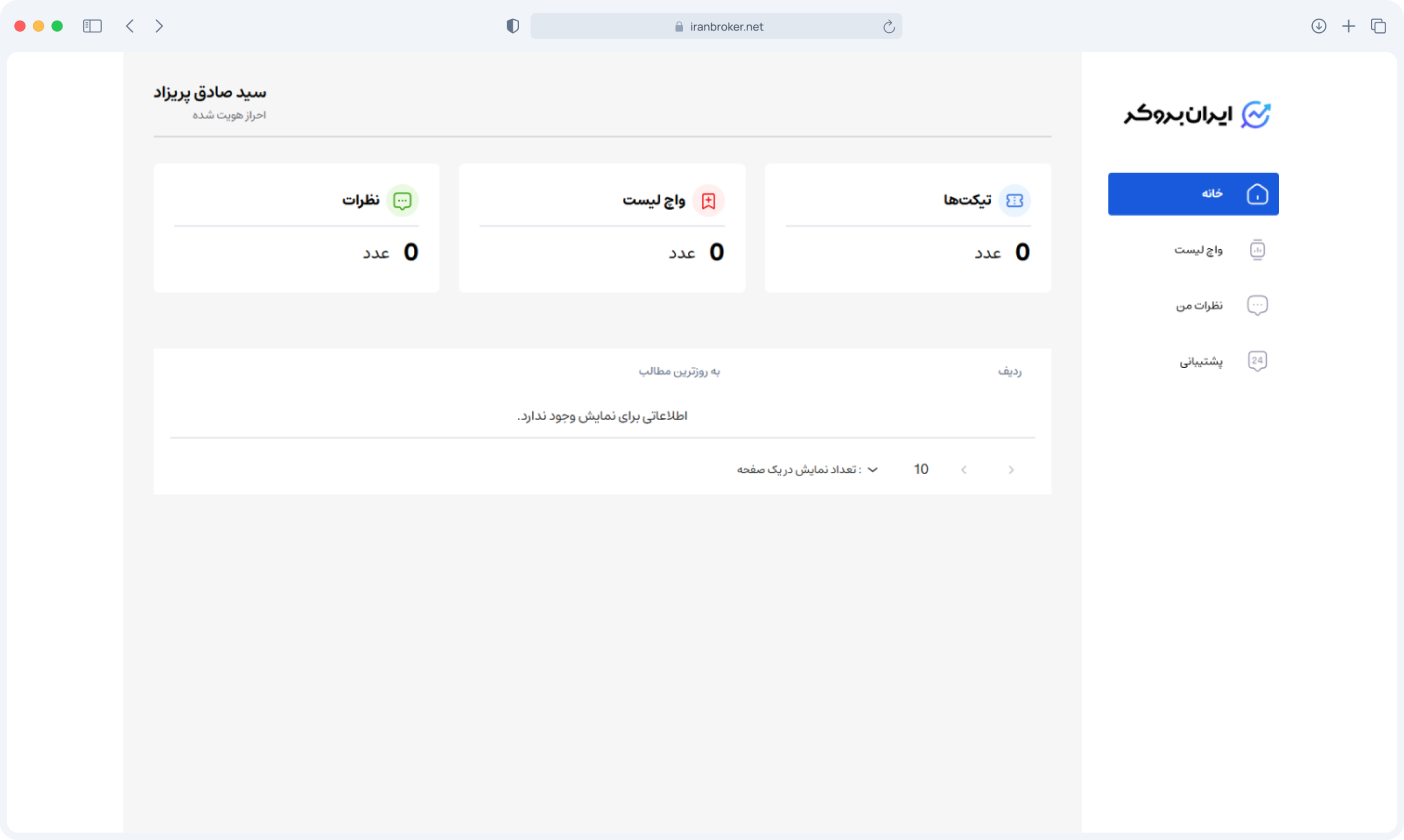Open the rows per page dropdown
The height and width of the screenshot is (840, 1404).
coord(872,469)
